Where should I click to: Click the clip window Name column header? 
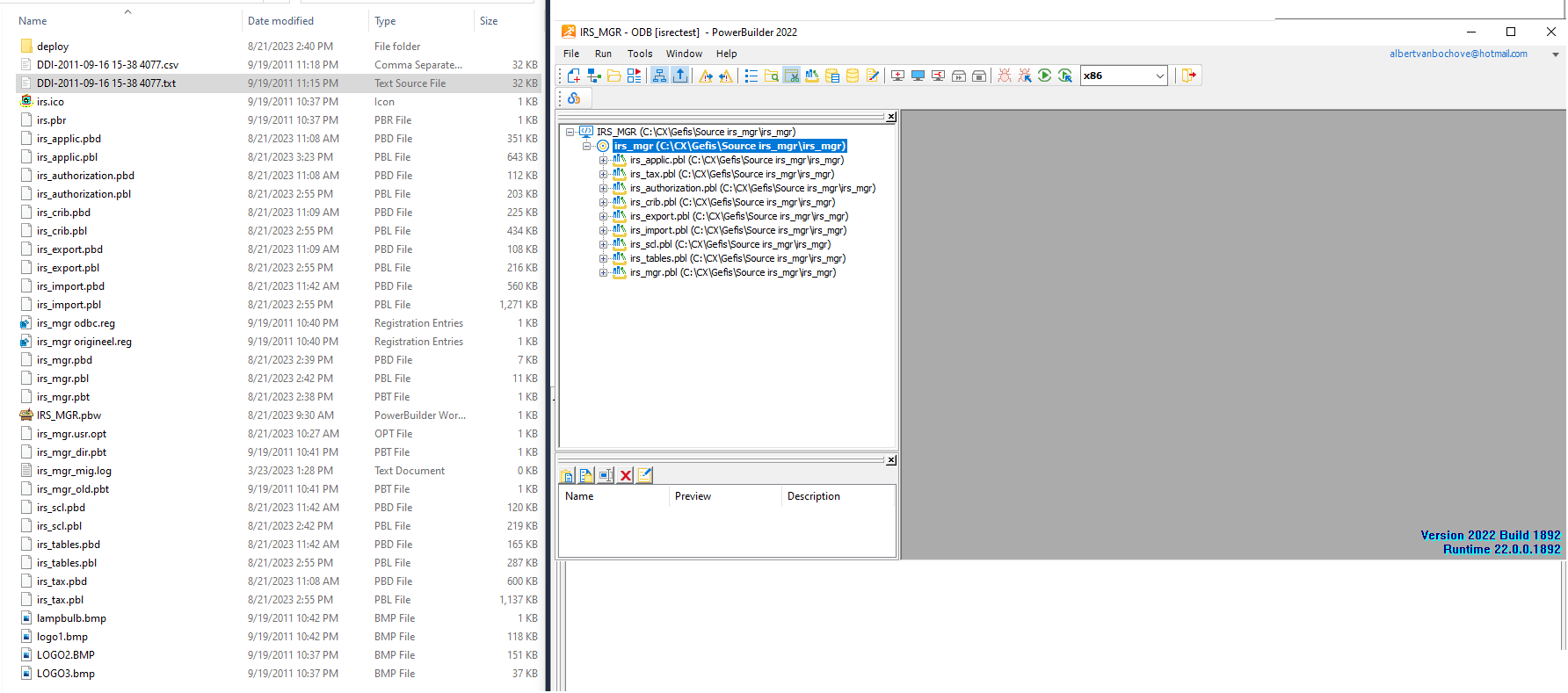(614, 496)
